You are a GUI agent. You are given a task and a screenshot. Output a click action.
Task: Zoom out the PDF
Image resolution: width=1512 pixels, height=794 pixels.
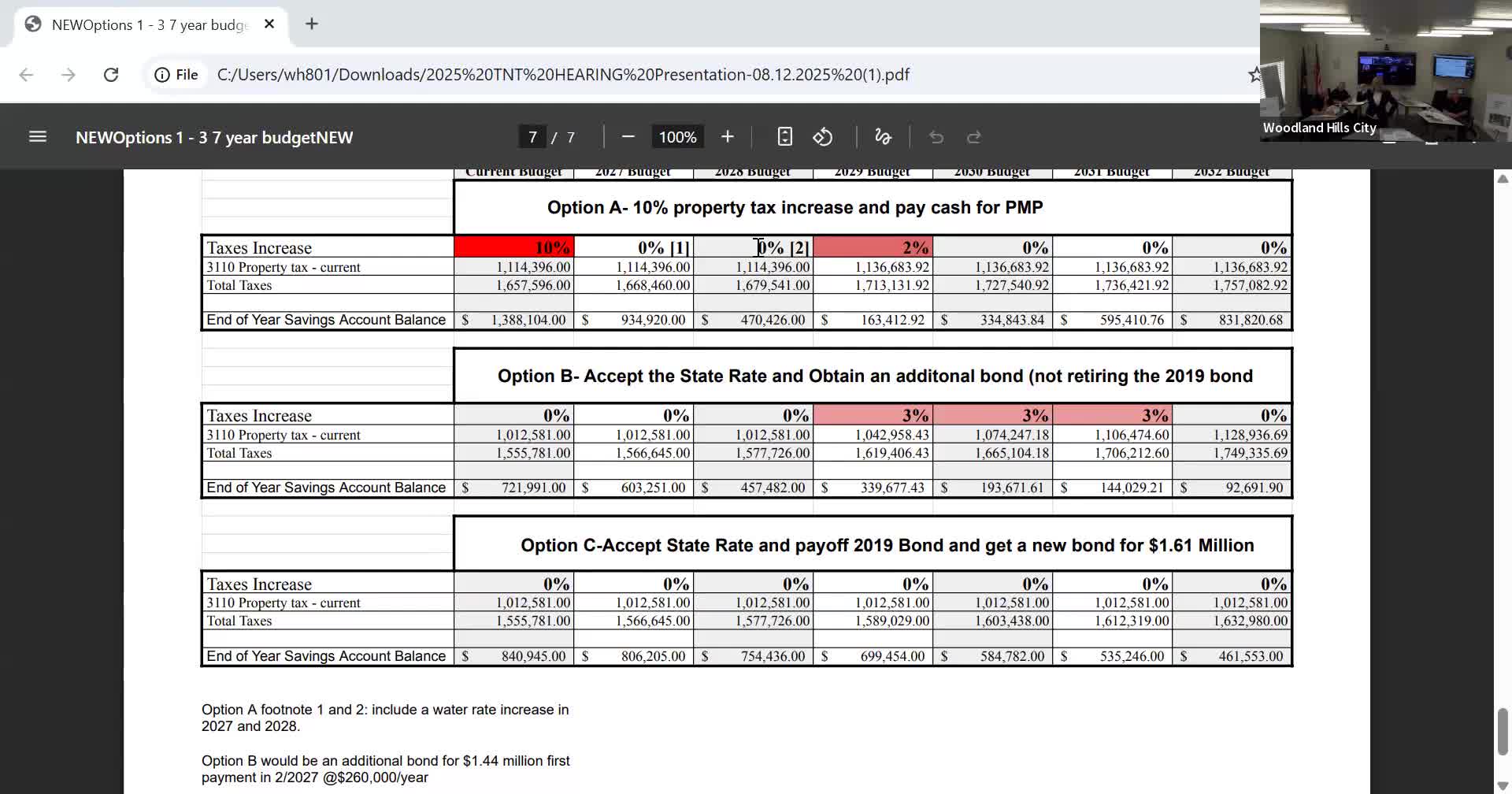(628, 137)
